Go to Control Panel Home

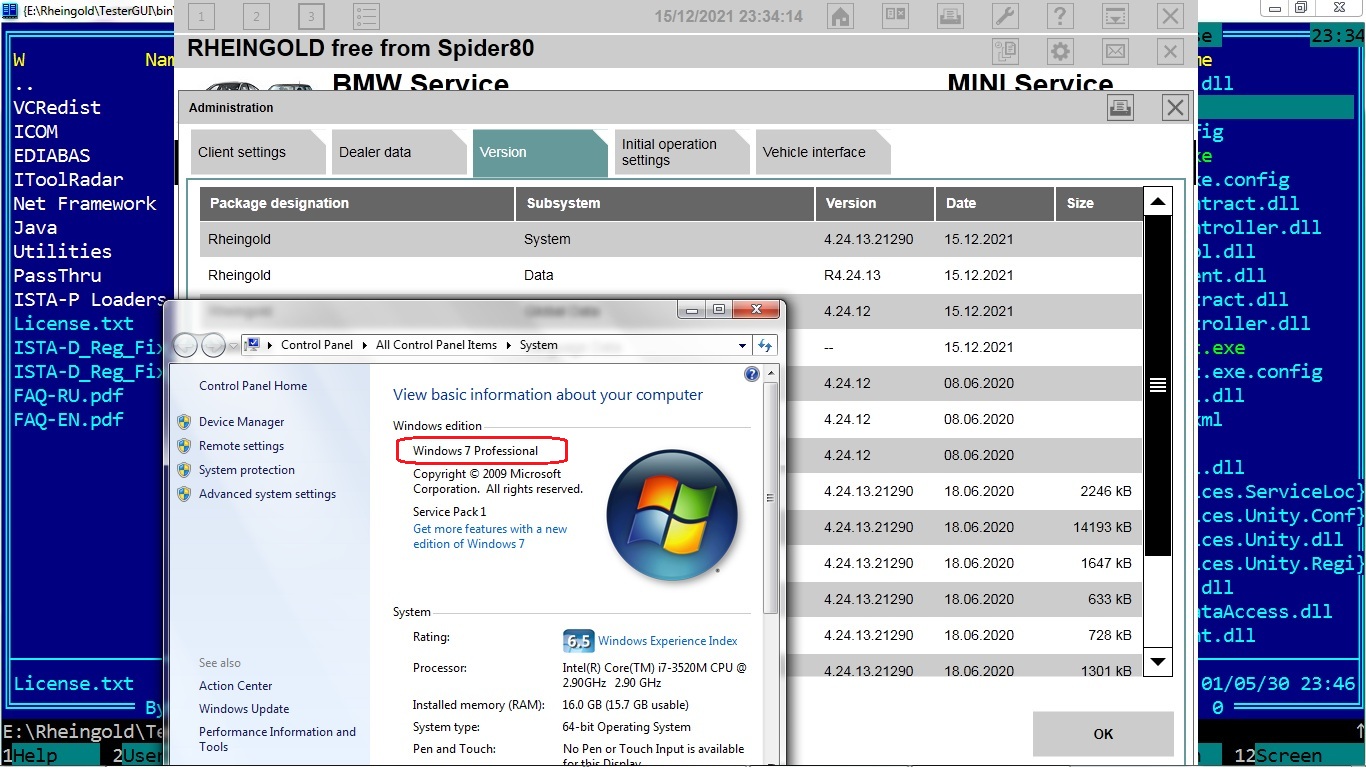[x=253, y=386]
